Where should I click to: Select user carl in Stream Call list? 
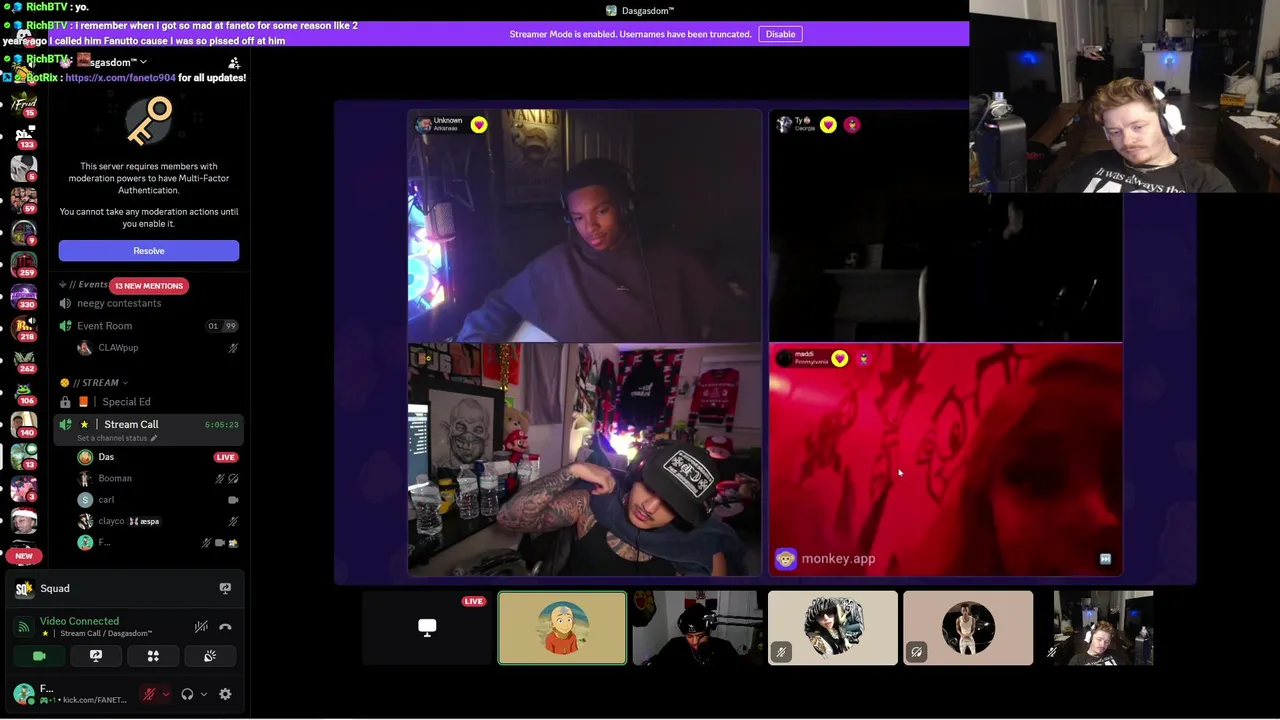tap(106, 500)
